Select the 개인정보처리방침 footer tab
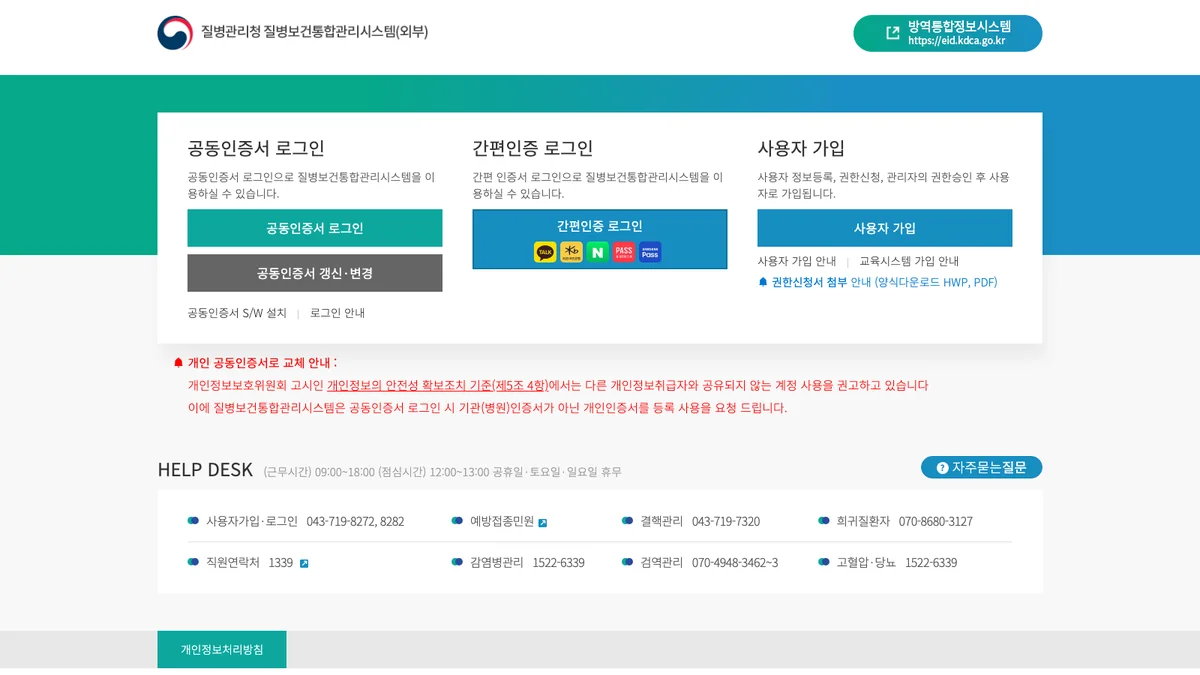The width and height of the screenshot is (1200, 675). (222, 649)
